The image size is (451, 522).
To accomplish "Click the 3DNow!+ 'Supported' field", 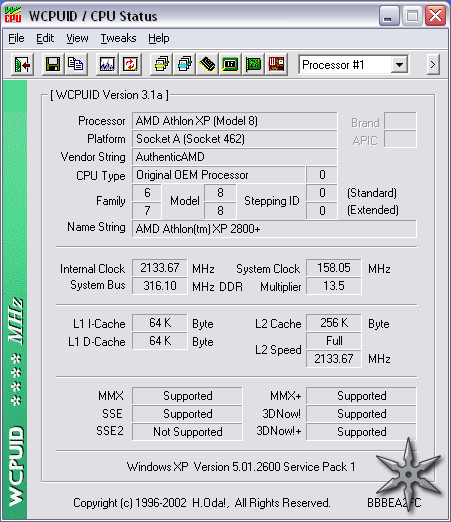I will 361,432.
